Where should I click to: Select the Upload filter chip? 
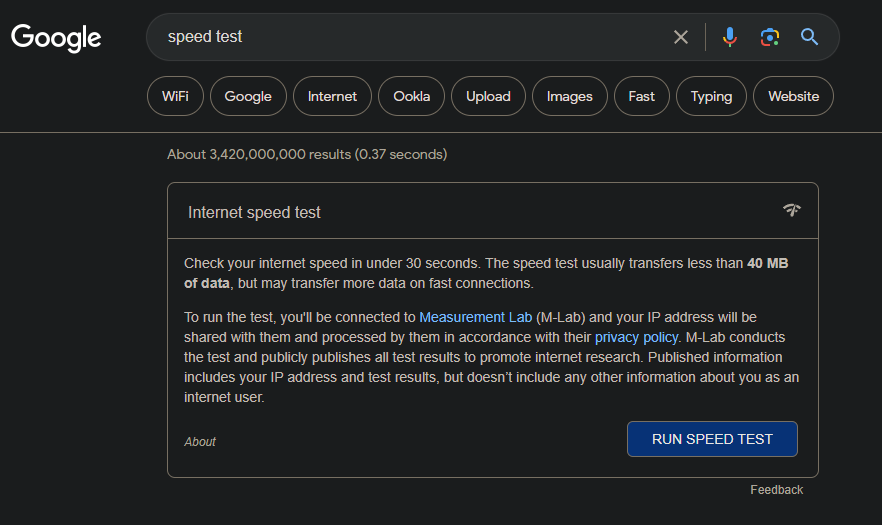tap(488, 96)
